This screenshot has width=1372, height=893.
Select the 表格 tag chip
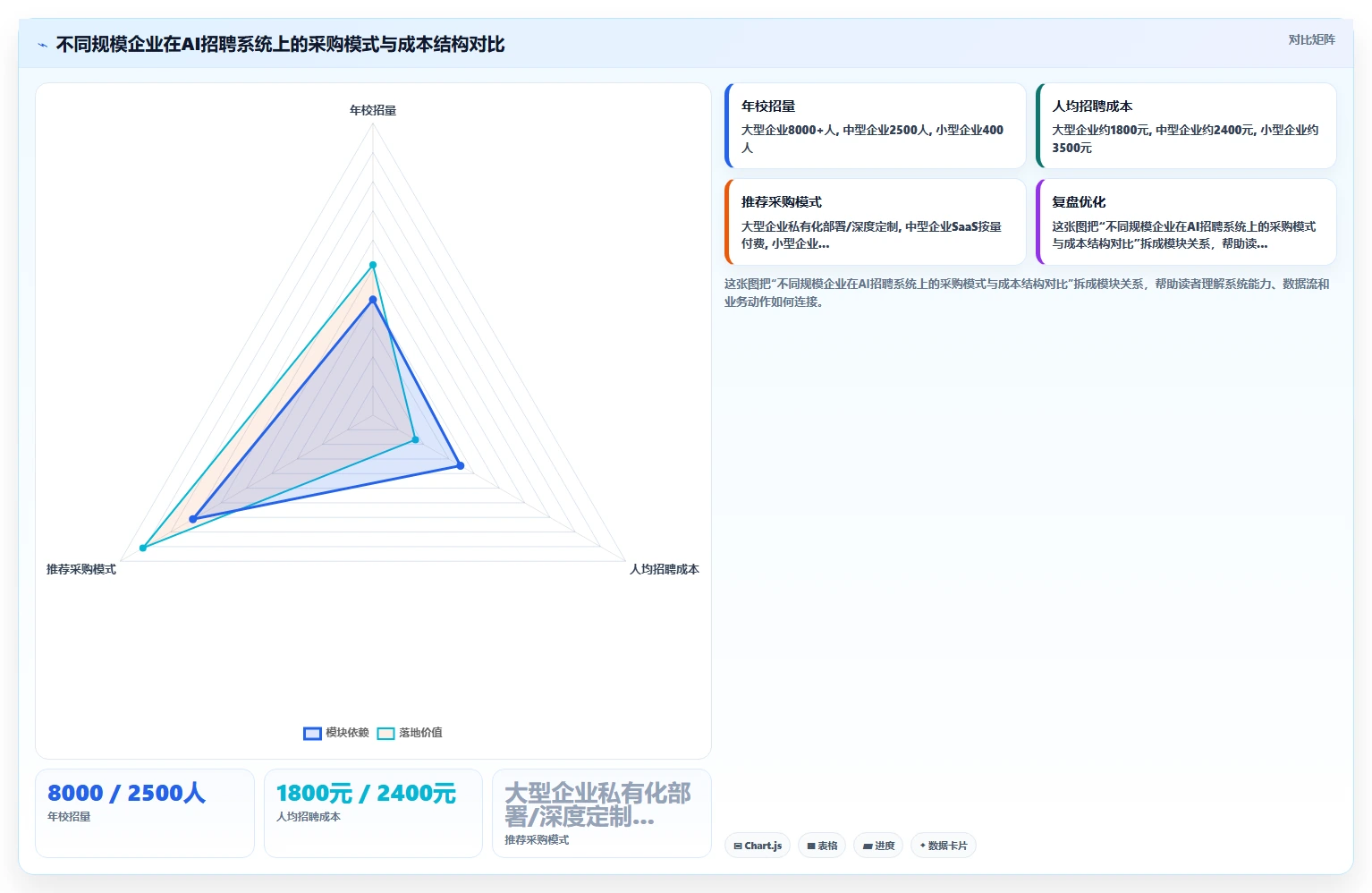(x=822, y=846)
